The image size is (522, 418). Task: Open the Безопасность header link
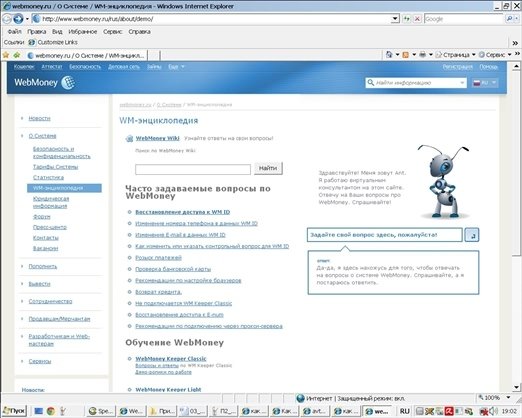pos(85,67)
